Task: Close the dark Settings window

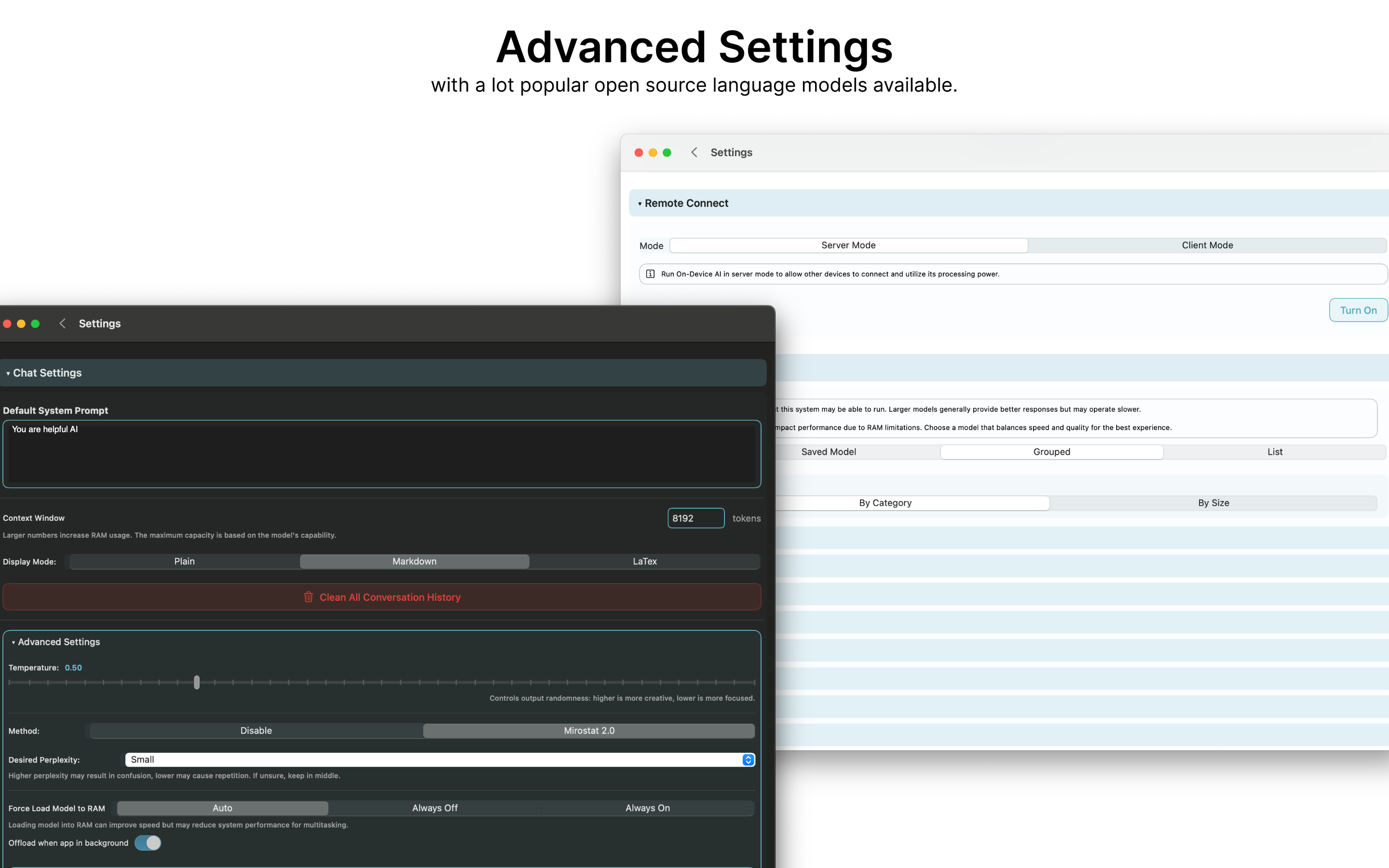Action: [7, 324]
